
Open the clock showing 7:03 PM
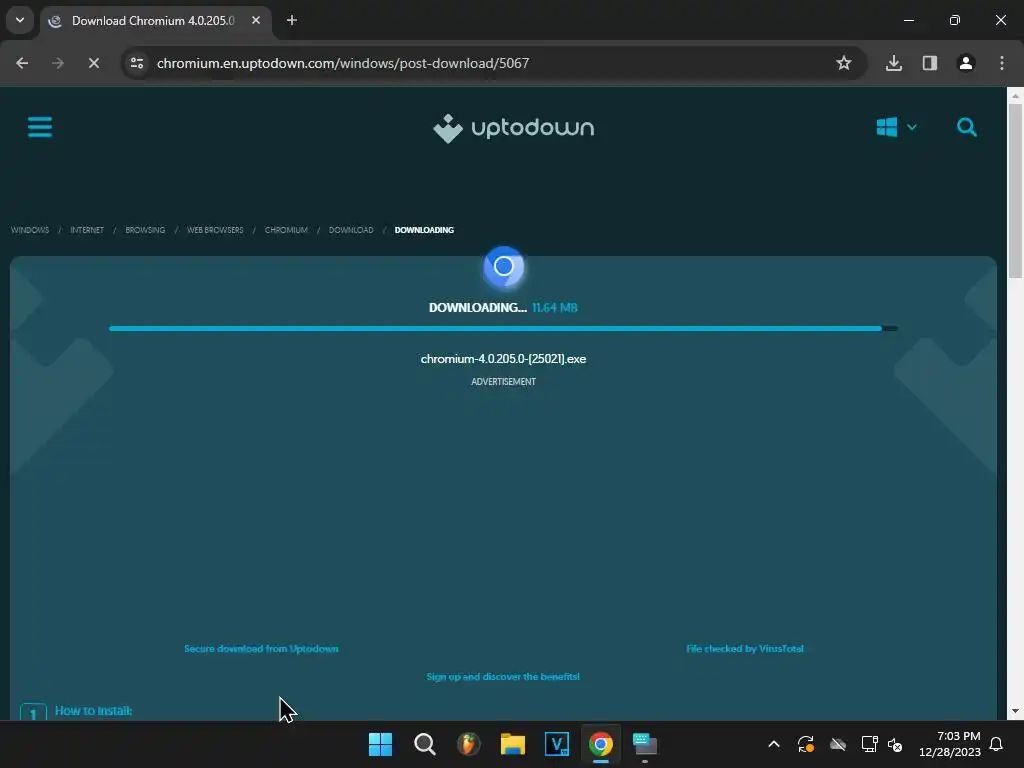[x=950, y=744]
